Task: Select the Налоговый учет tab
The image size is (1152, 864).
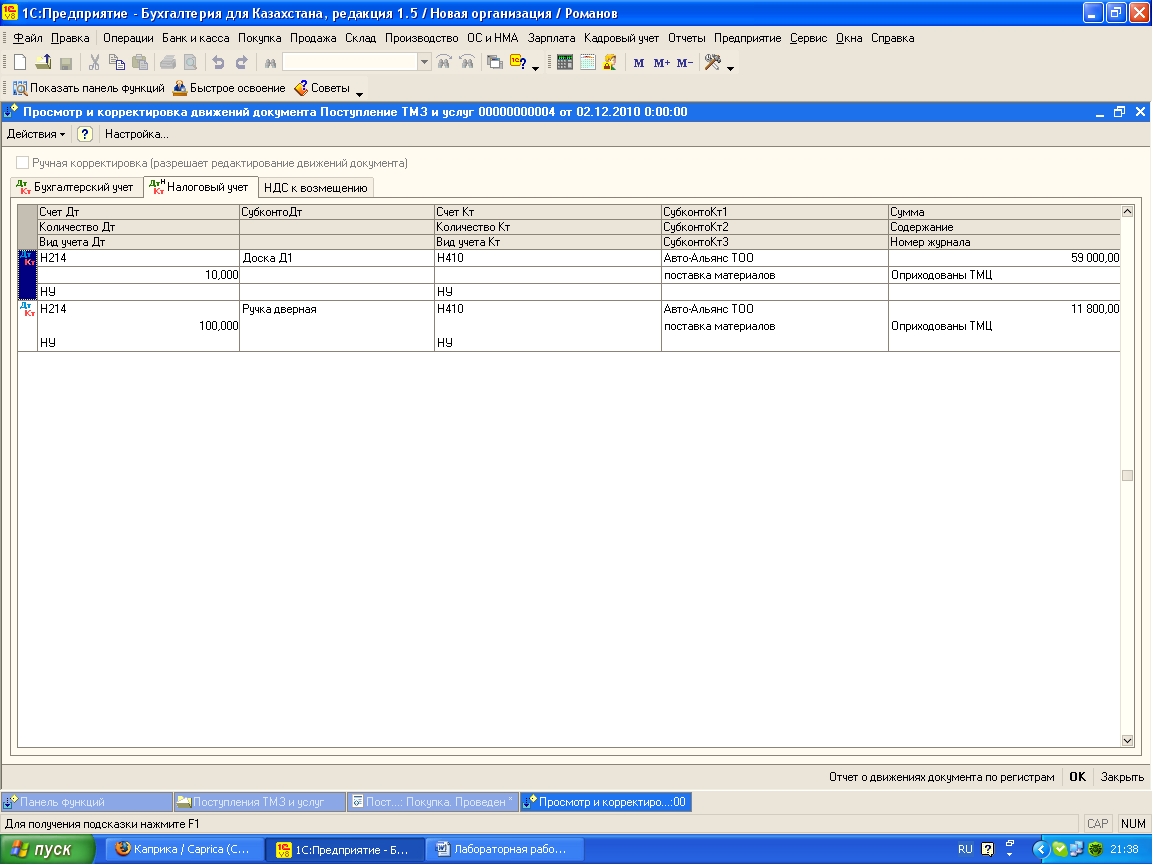Action: pyautogui.click(x=200, y=187)
